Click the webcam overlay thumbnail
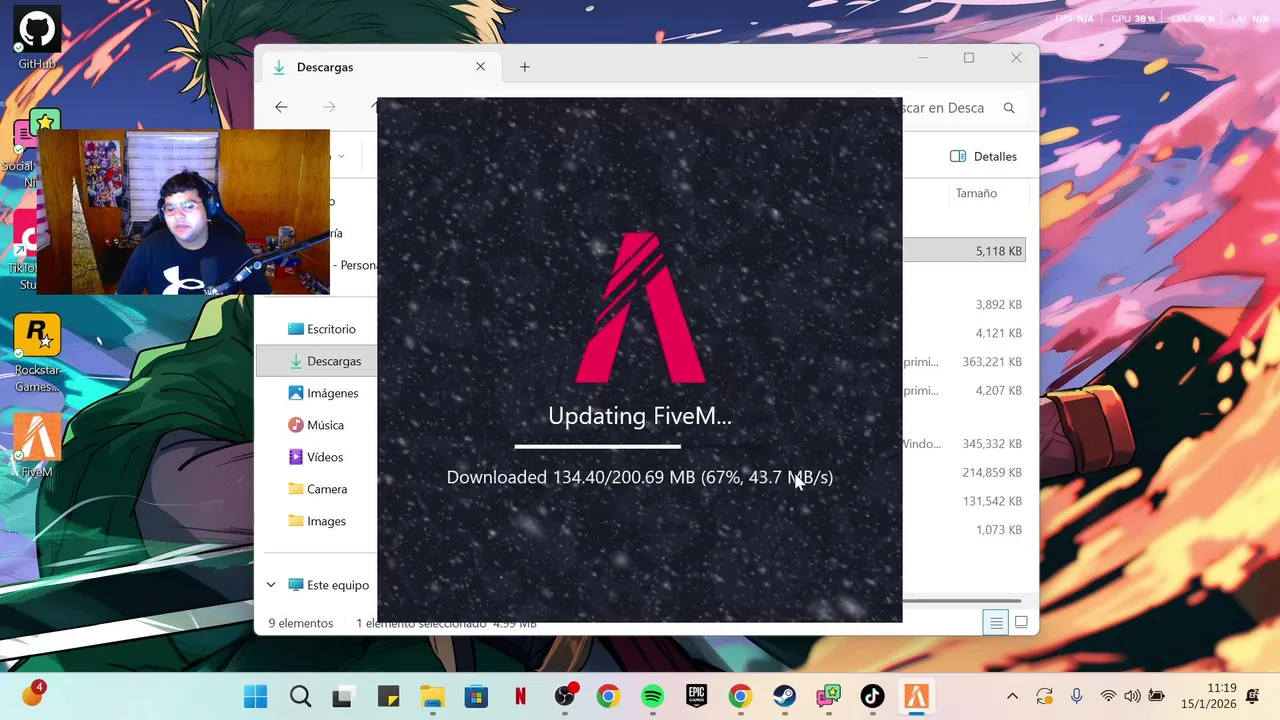 tap(184, 212)
